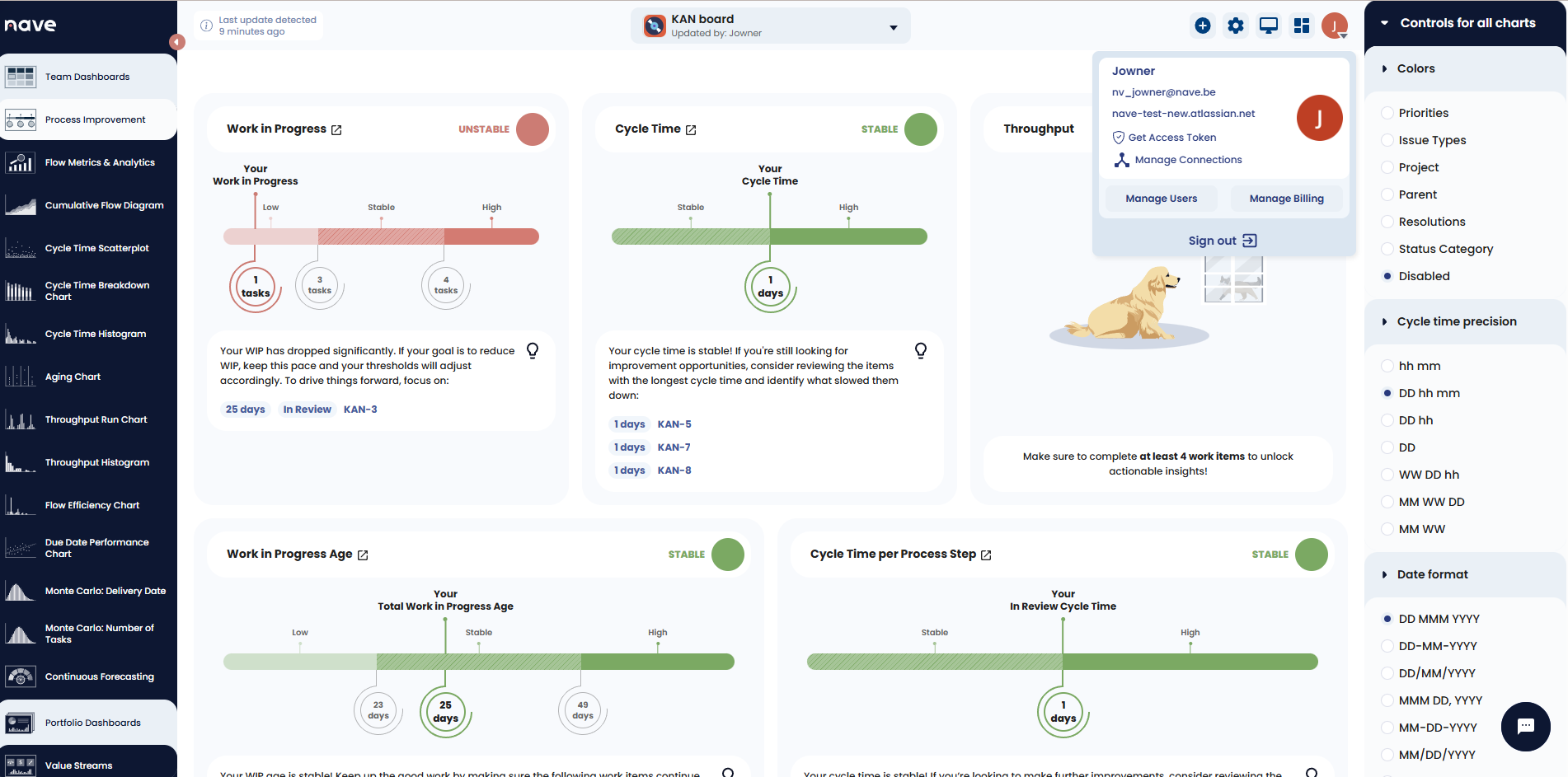Sign out of the account
The height and width of the screenshot is (777, 1568).
[1223, 240]
